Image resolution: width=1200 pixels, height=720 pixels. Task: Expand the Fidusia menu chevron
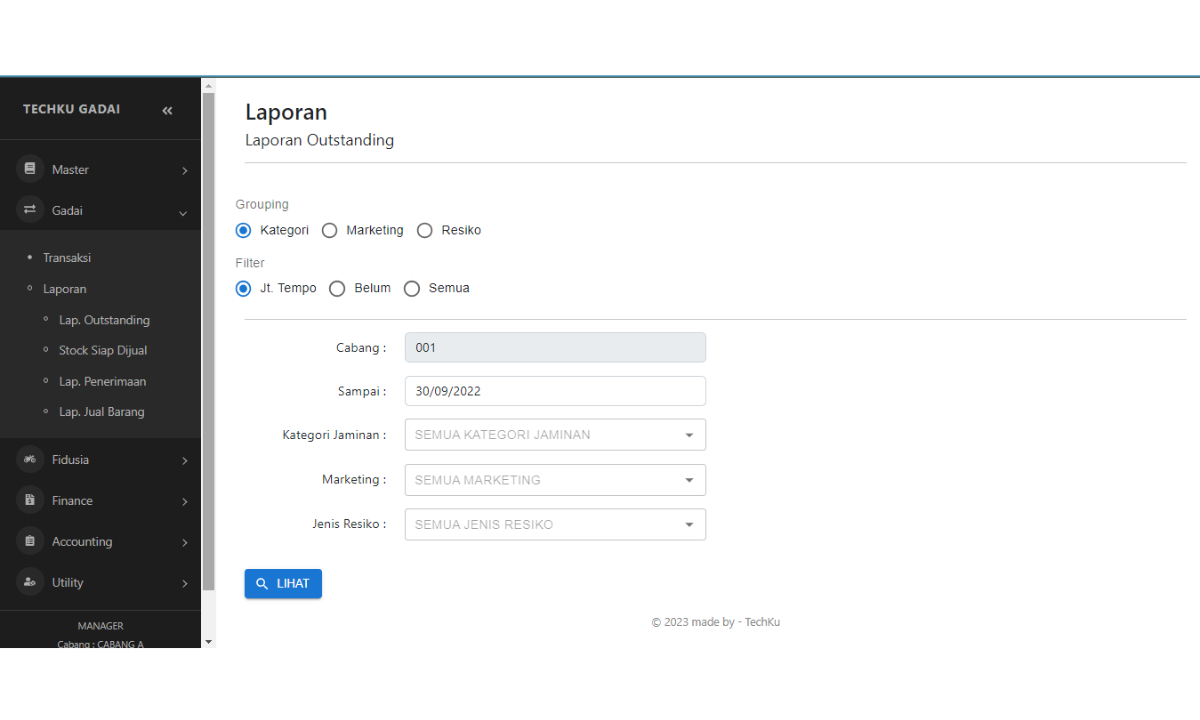(184, 461)
